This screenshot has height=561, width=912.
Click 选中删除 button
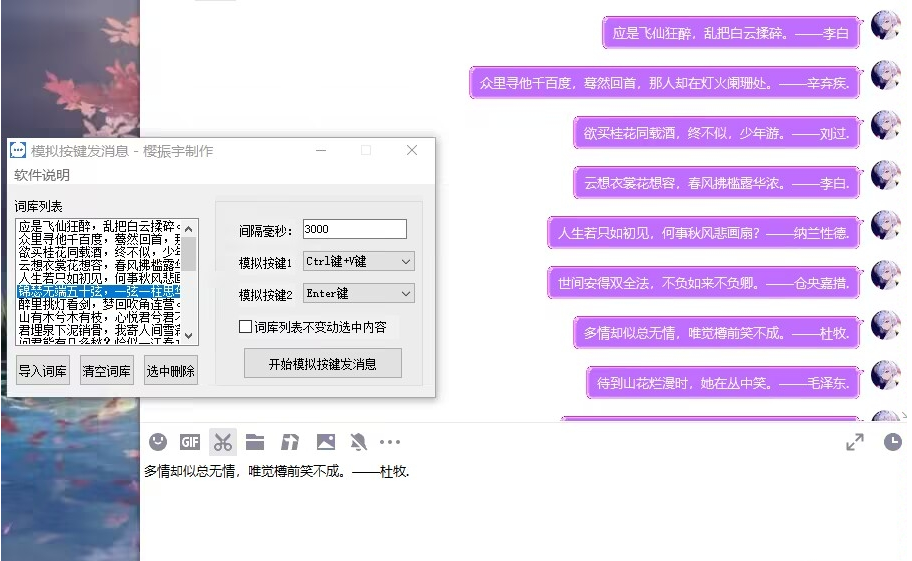click(x=170, y=371)
